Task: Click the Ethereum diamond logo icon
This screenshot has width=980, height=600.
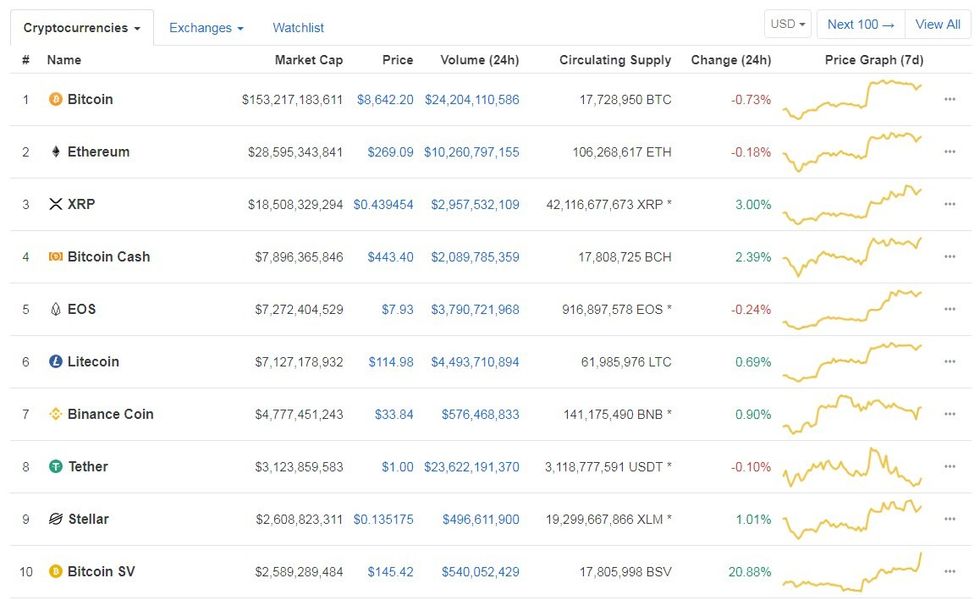Action: tap(56, 152)
